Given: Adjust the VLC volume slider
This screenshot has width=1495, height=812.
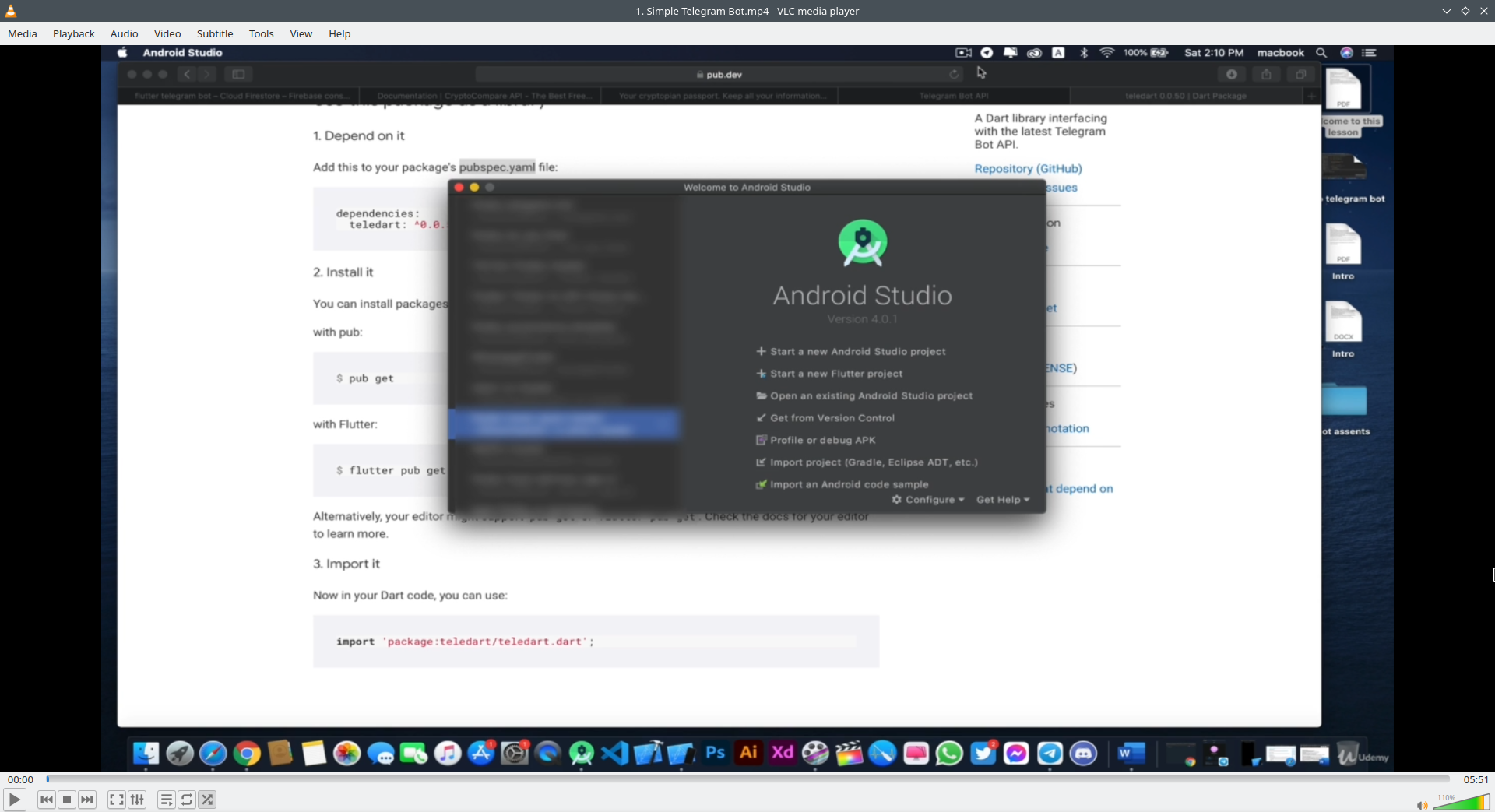Looking at the screenshot, I should (x=1462, y=802).
